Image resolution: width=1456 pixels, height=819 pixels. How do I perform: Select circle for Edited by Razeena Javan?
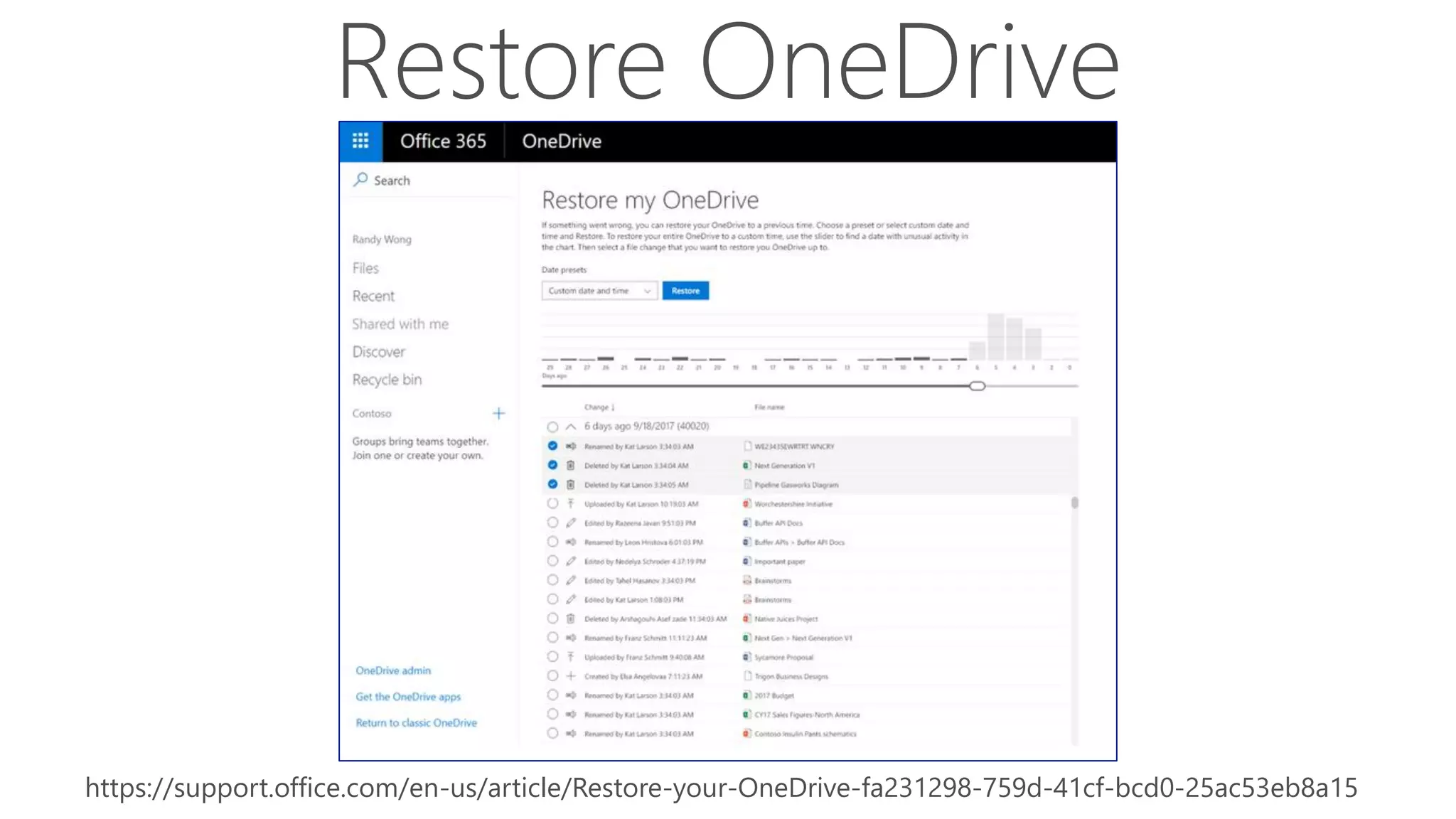552,523
